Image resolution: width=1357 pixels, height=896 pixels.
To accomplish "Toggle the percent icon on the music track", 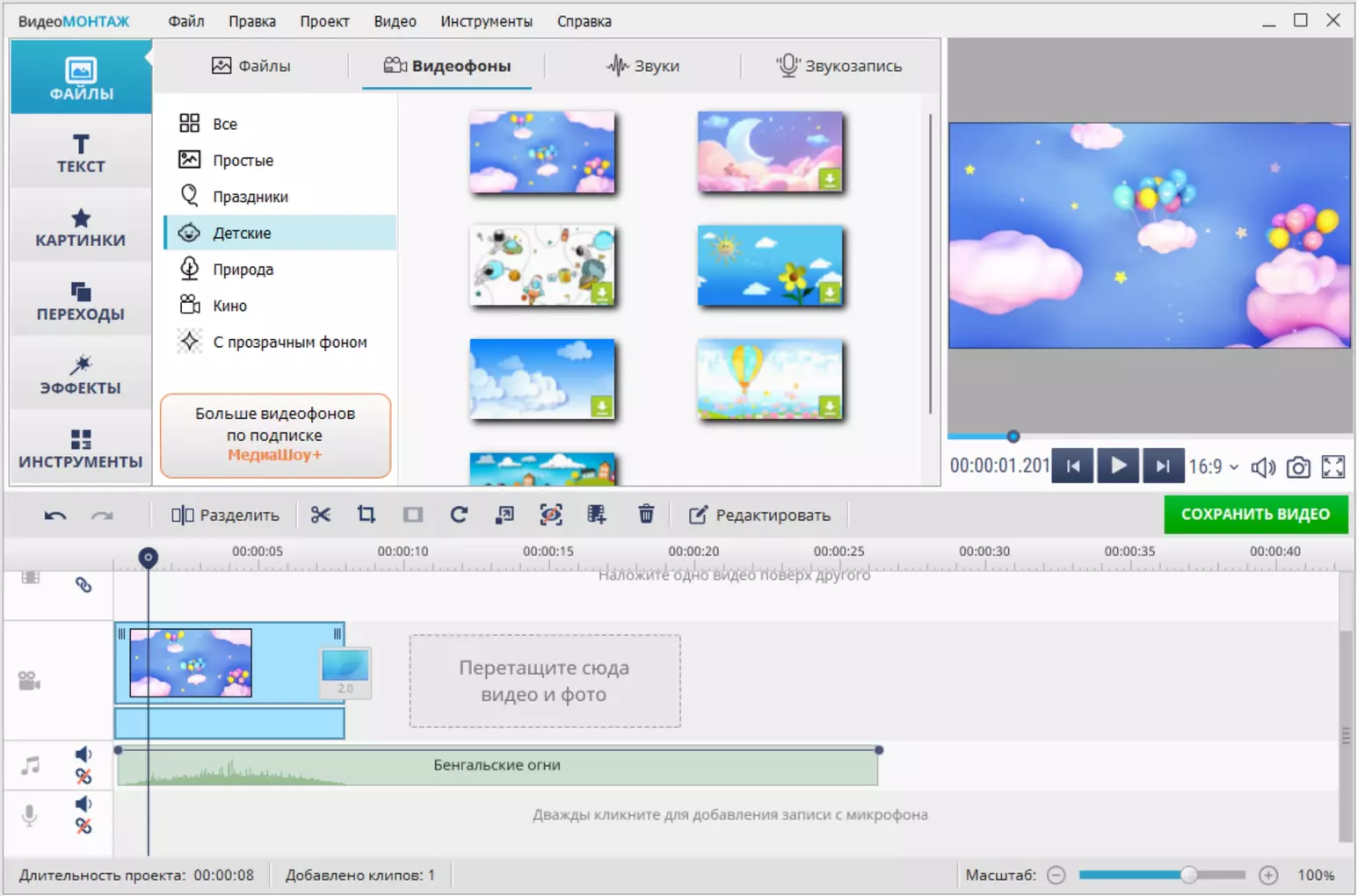I will (83, 777).
